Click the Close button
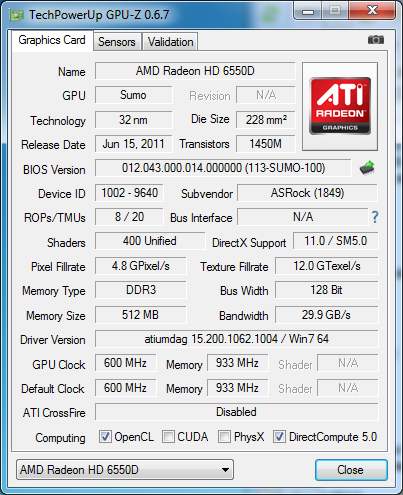Image resolution: width=403 pixels, height=495 pixels. coord(351,470)
